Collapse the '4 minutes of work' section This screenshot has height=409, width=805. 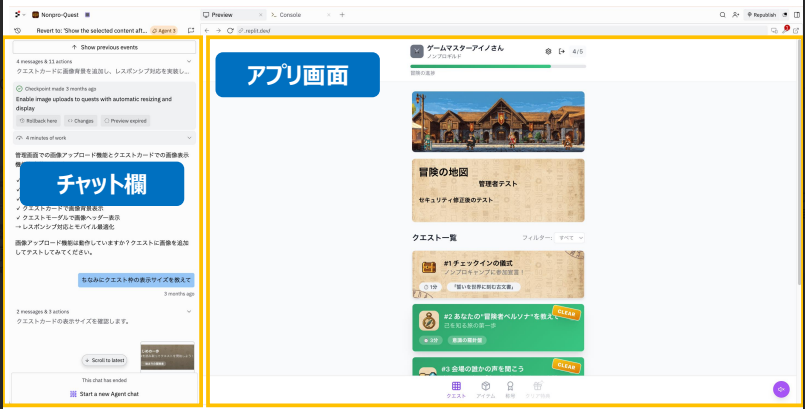pos(189,137)
